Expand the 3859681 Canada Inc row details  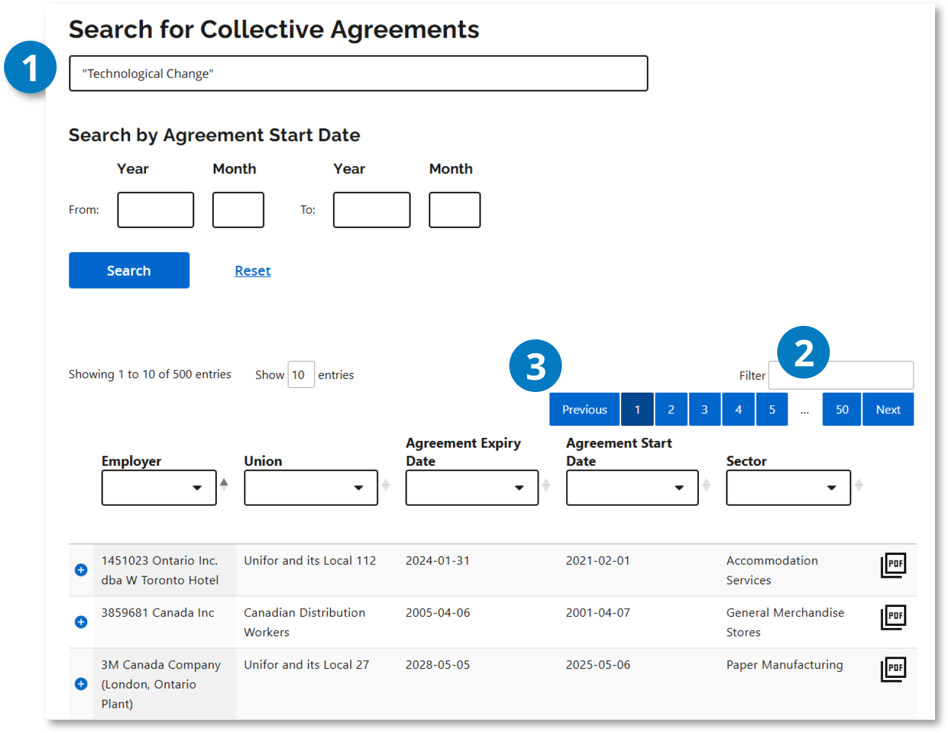click(80, 622)
